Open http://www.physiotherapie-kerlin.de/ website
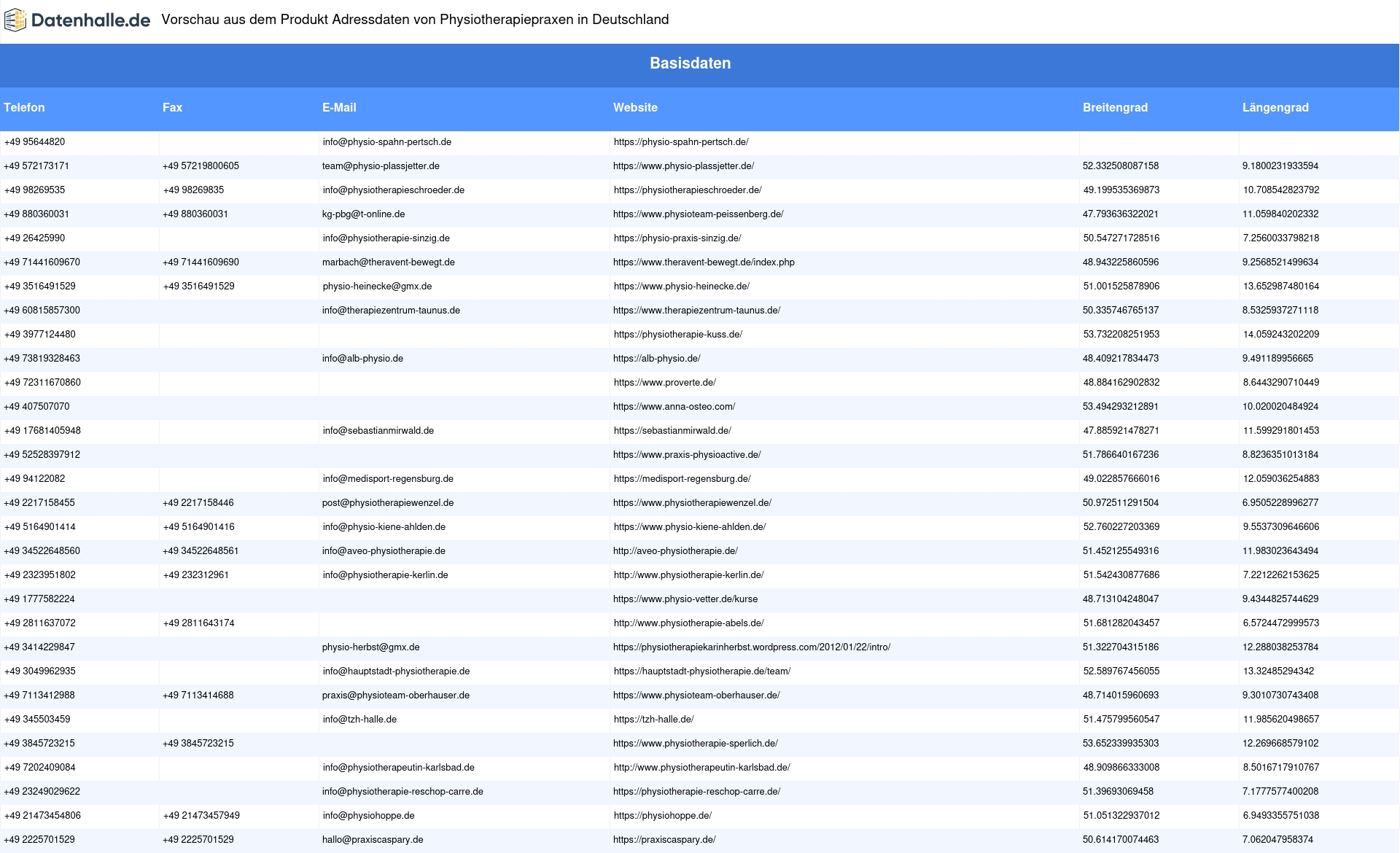Image resolution: width=1400 pixels, height=853 pixels. pyautogui.click(x=689, y=575)
